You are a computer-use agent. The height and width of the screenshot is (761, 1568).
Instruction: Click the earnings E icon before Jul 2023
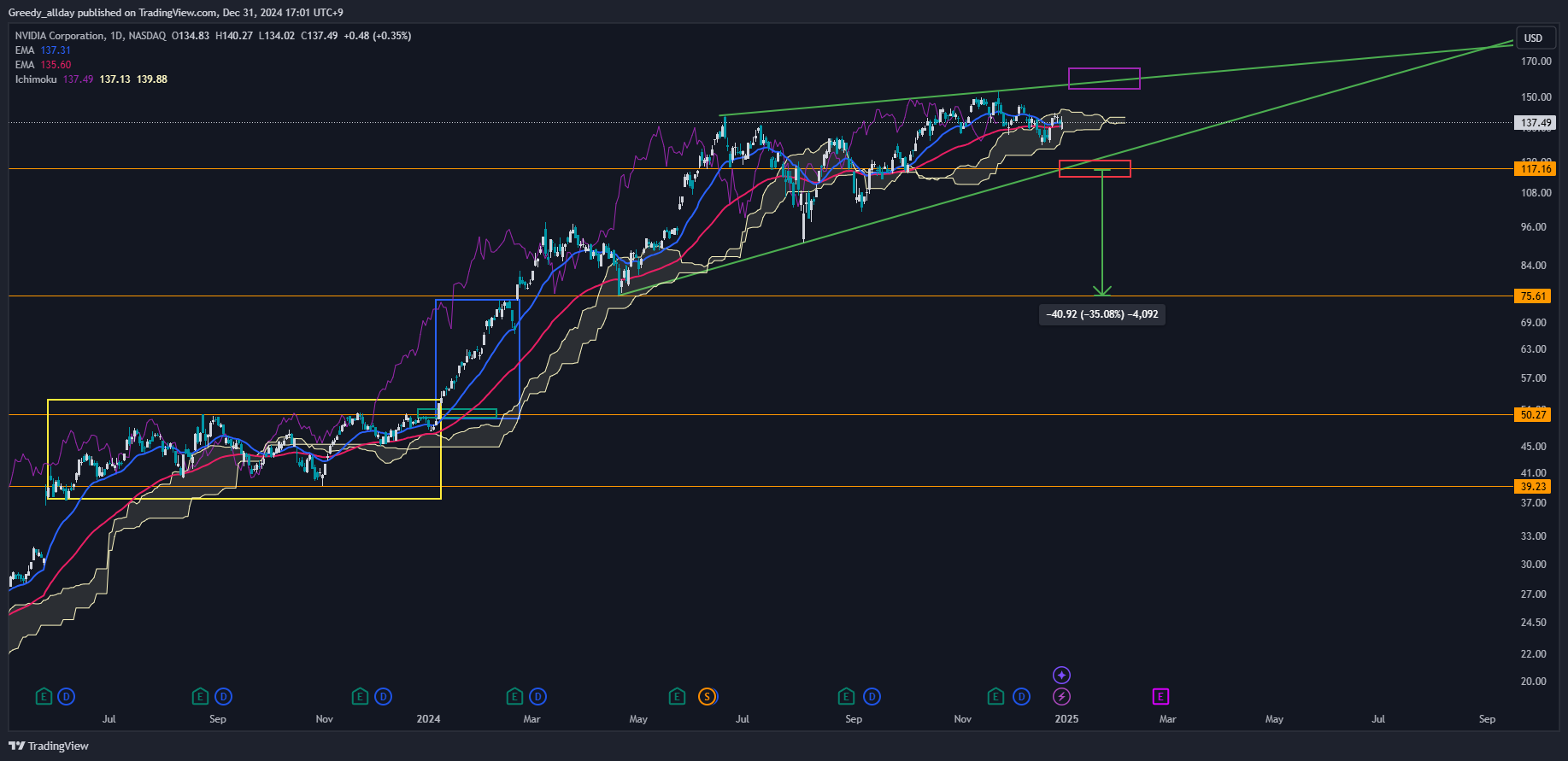point(44,697)
